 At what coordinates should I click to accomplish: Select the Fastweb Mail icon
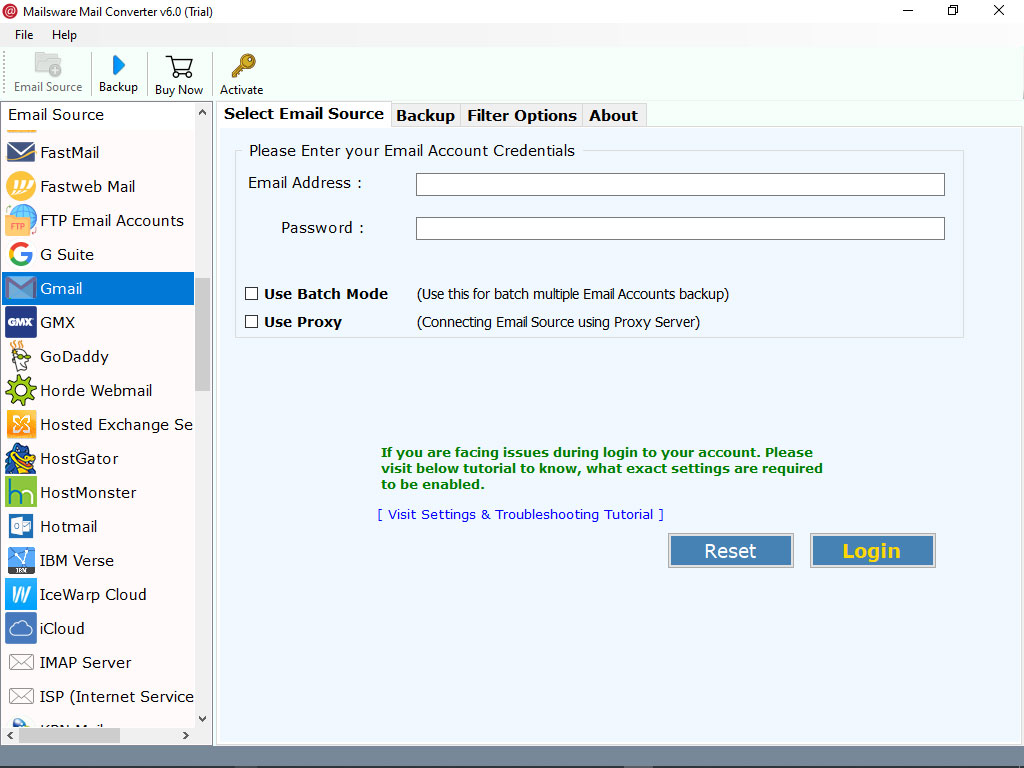tap(21, 186)
